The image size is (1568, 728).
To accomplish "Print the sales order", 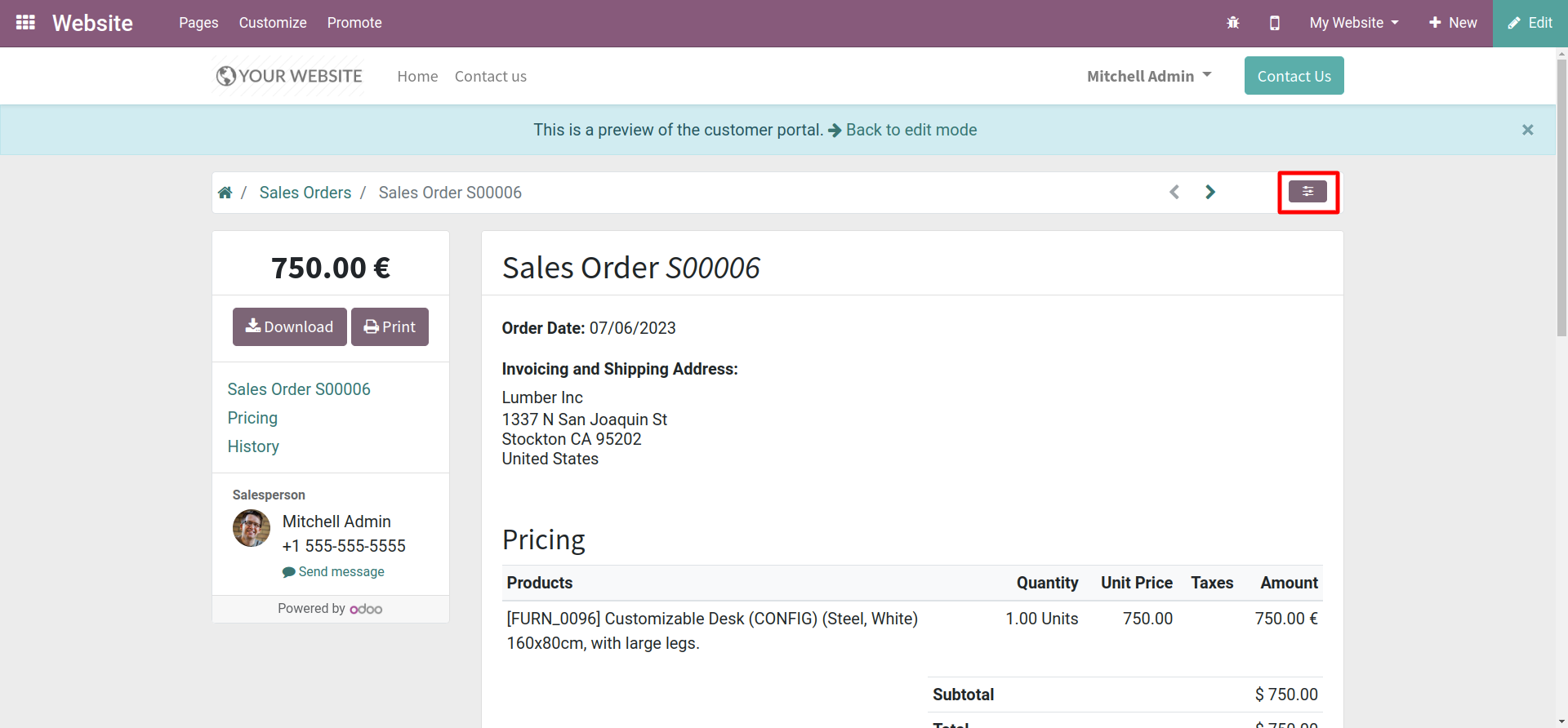I will (x=390, y=326).
